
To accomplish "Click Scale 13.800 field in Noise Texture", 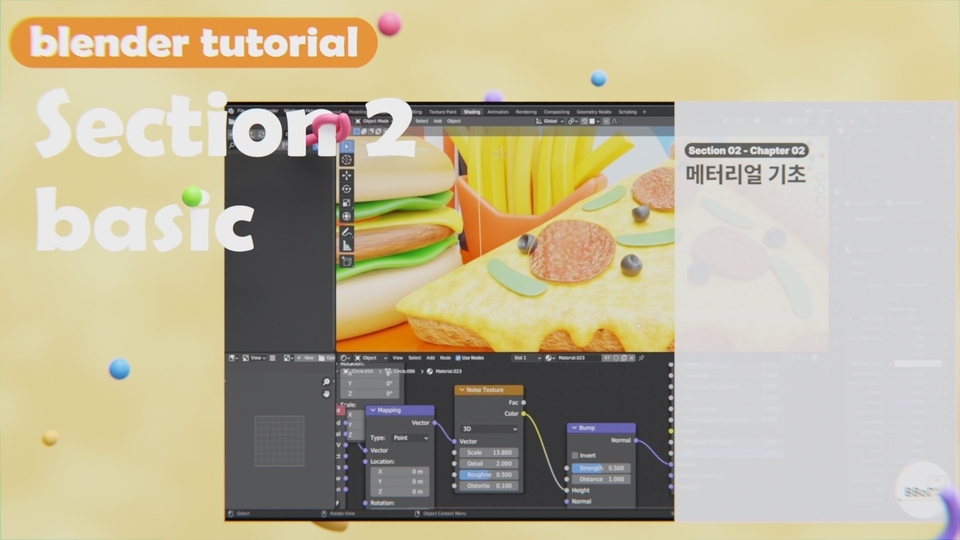I will pos(489,452).
